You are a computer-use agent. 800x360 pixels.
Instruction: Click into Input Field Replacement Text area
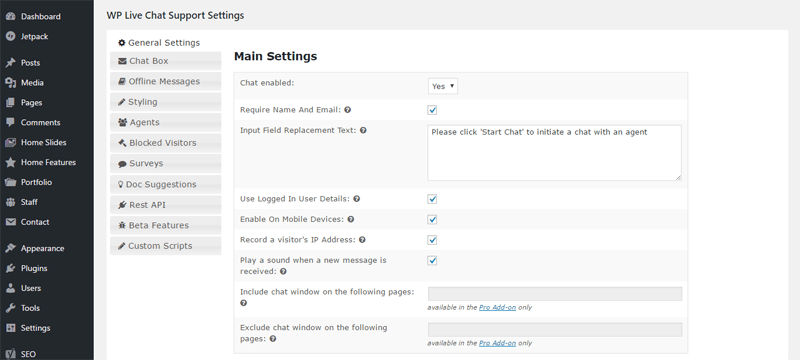tap(555, 152)
